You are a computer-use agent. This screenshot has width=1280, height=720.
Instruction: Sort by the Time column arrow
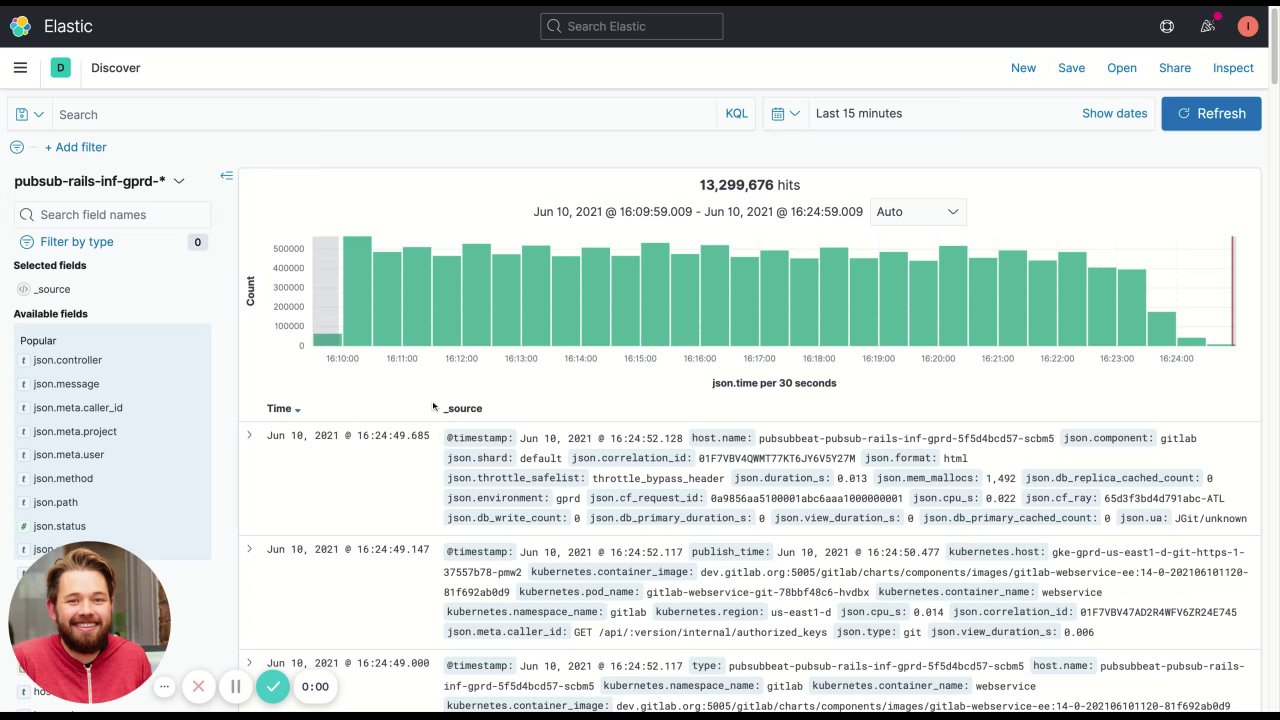[x=297, y=409]
